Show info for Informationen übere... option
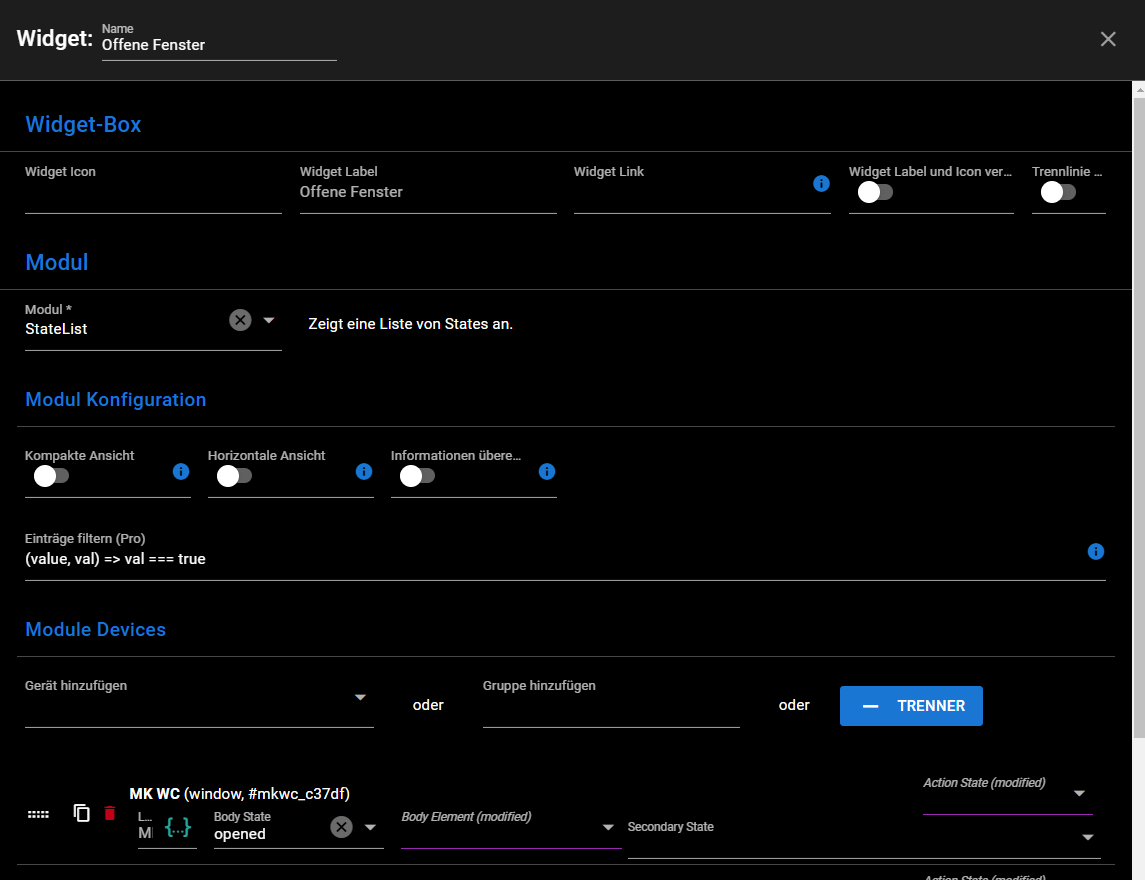 tap(547, 472)
